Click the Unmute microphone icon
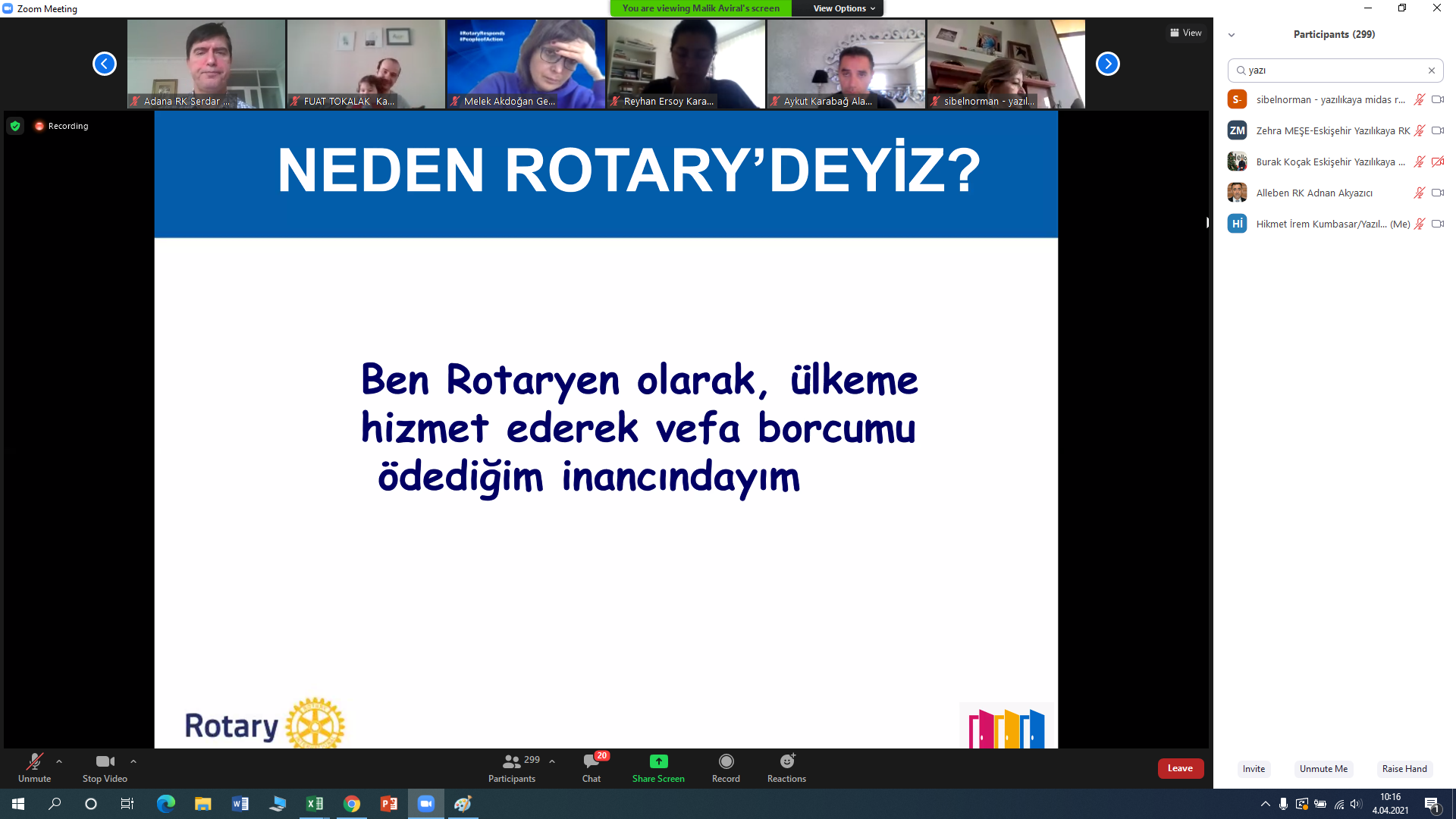Image resolution: width=1456 pixels, height=819 pixels. pos(34,761)
